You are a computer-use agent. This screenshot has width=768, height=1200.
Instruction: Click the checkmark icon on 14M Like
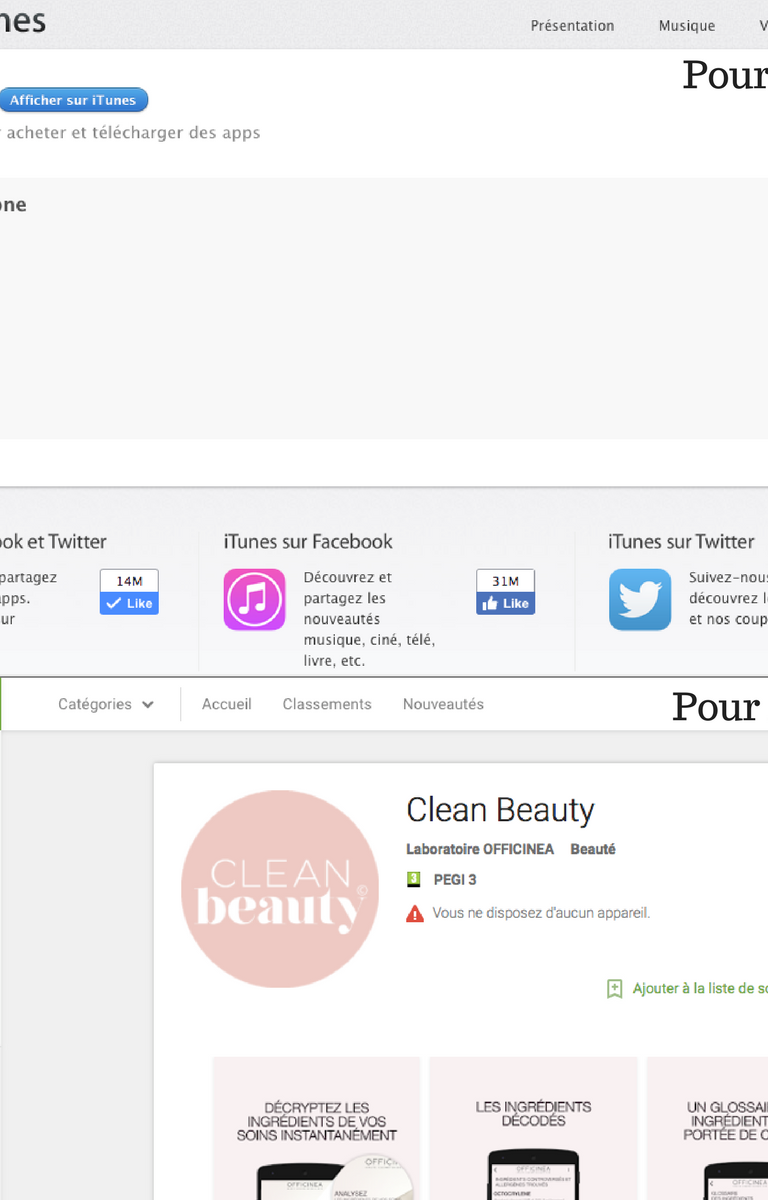tap(113, 603)
